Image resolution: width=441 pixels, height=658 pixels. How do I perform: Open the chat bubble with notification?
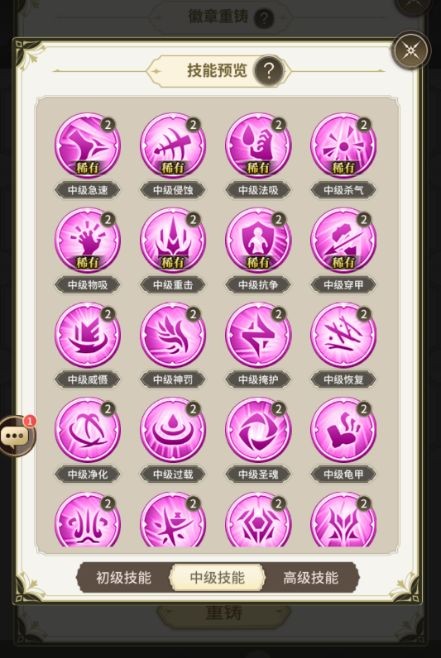click(x=17, y=436)
